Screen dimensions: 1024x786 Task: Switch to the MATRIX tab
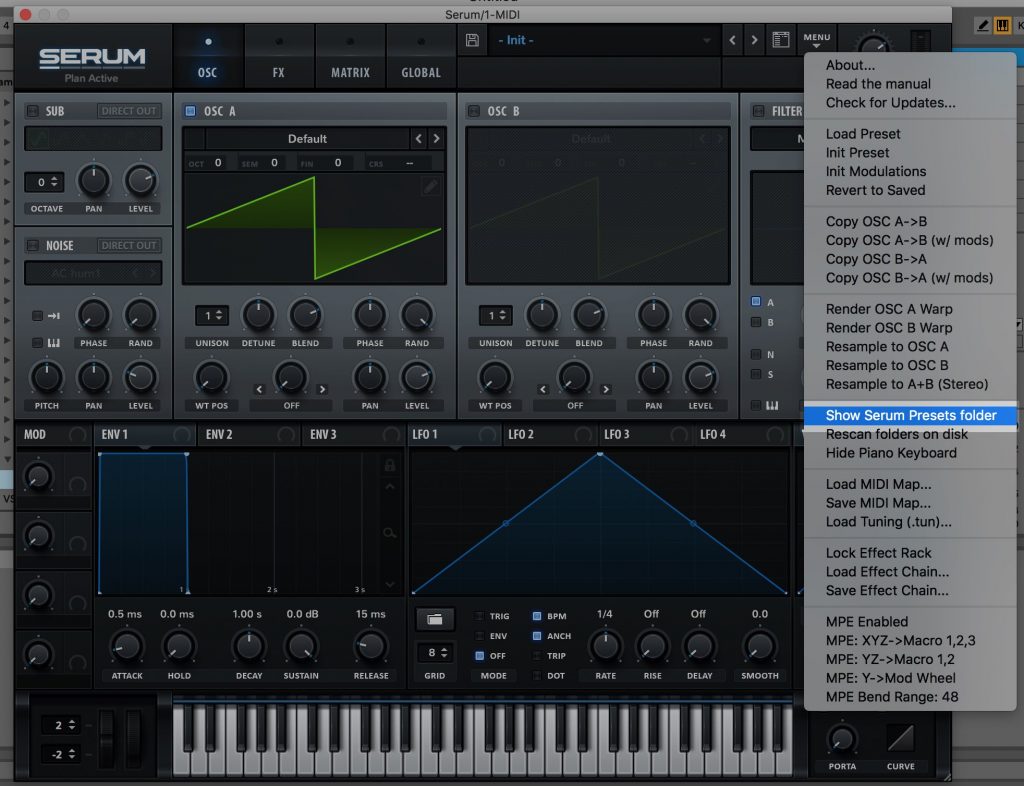[350, 59]
